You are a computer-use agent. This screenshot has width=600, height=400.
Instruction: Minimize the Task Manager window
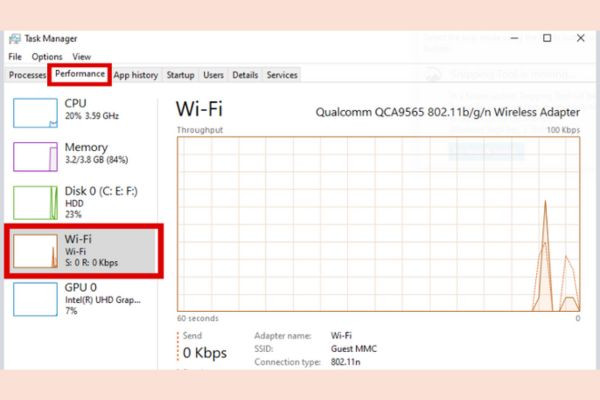[514, 38]
